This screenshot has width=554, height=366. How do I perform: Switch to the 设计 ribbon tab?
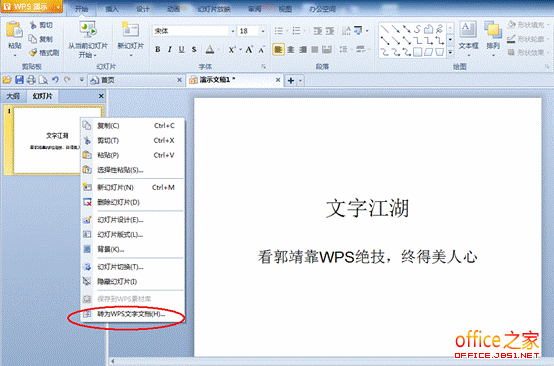click(142, 9)
